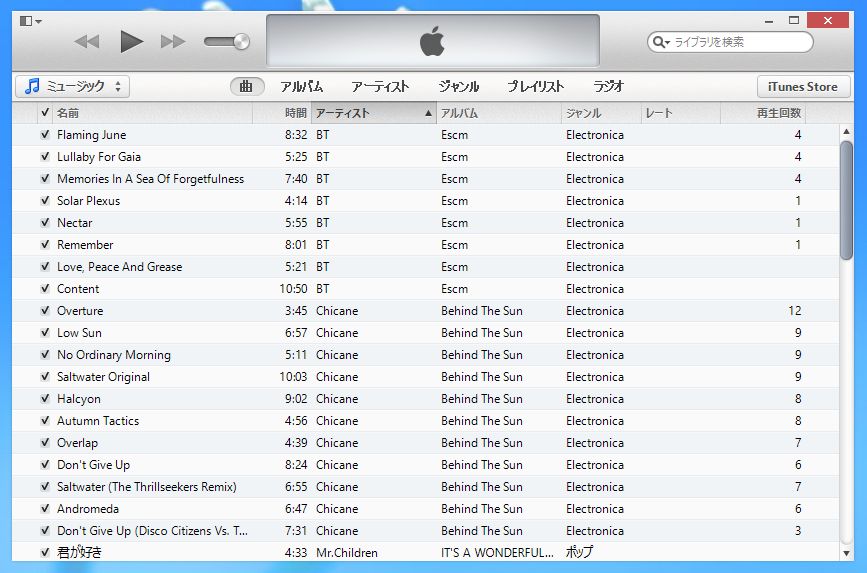
Task: Select Saltwater (The Thrillseekers Remix)
Action: click(x=147, y=487)
